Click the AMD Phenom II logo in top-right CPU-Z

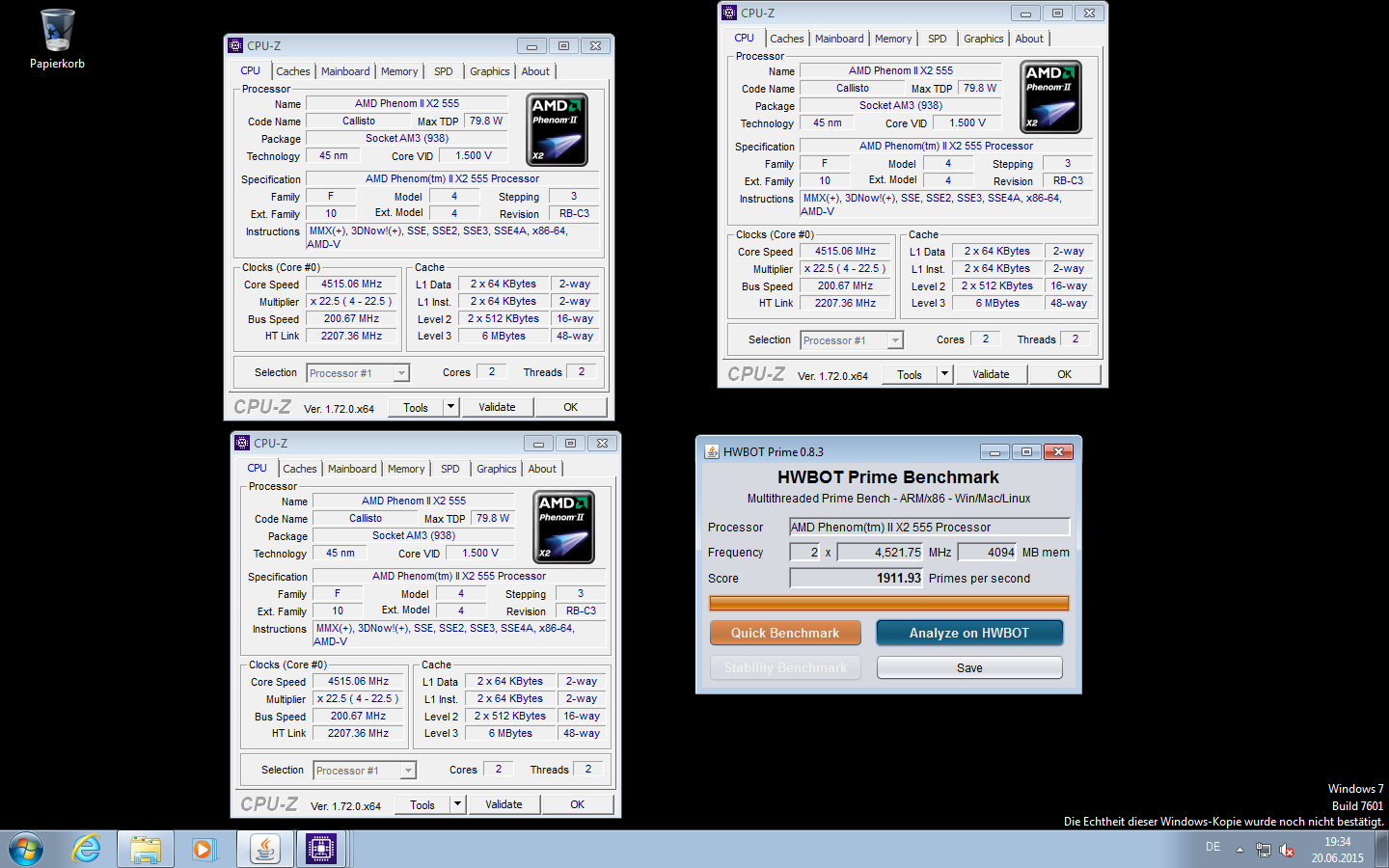1051,97
